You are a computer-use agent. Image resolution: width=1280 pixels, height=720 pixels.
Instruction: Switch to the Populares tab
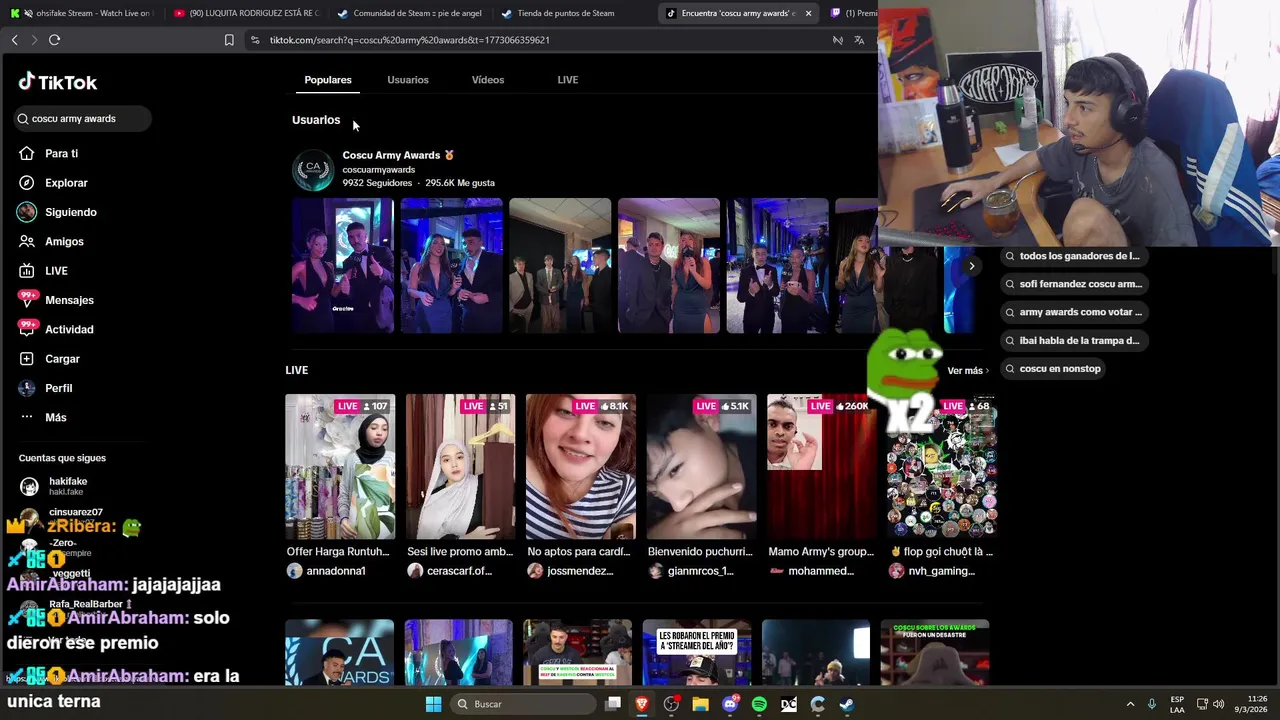[328, 80]
